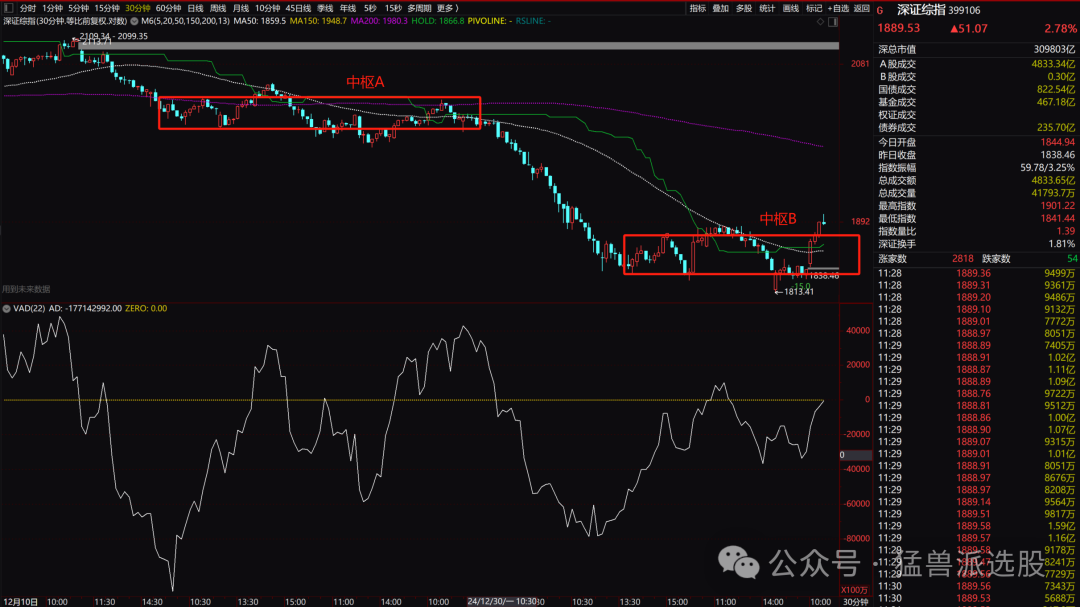
Task: Click the 深证换手 value 1.81%
Action: click(x=1061, y=244)
